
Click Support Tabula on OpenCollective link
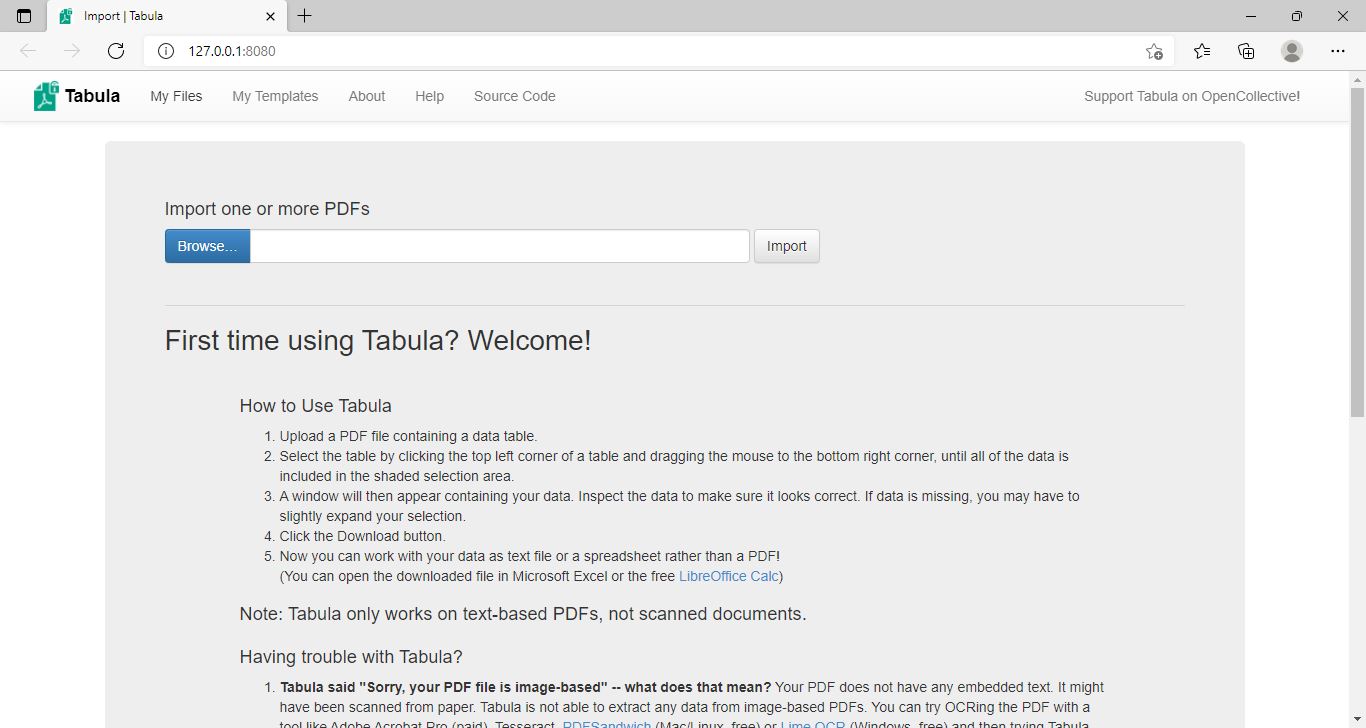point(1192,96)
